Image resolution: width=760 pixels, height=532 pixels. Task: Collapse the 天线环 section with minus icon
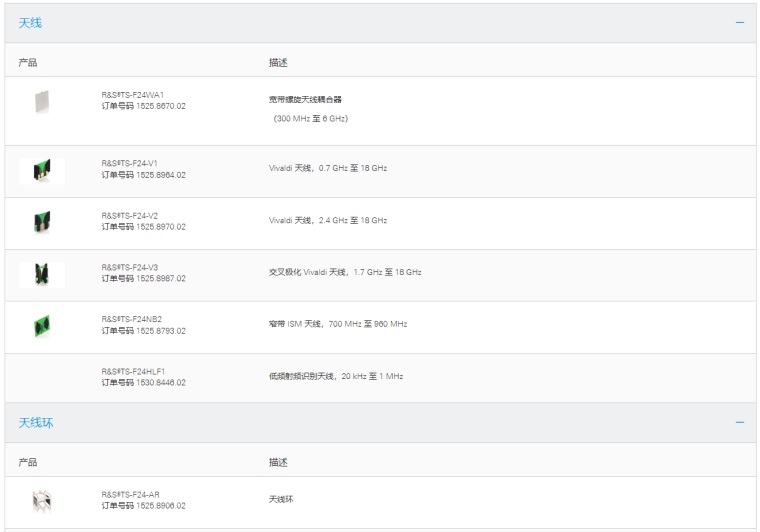coord(739,423)
